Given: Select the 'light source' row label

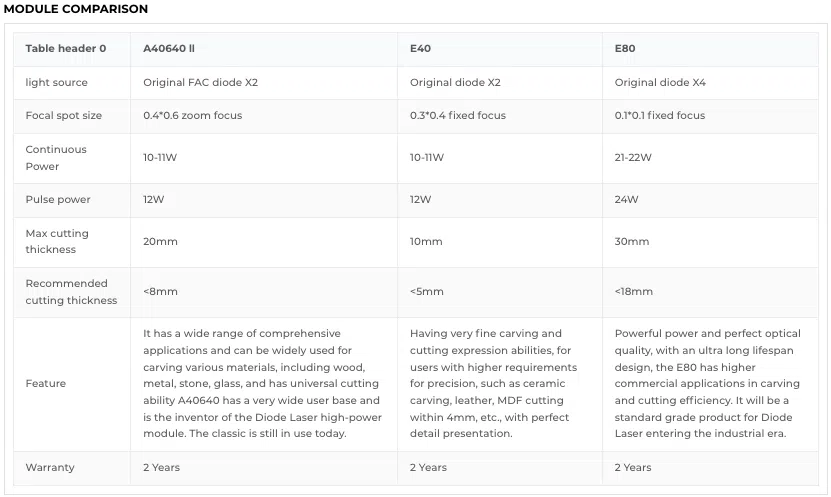Looking at the screenshot, I should [57, 83].
